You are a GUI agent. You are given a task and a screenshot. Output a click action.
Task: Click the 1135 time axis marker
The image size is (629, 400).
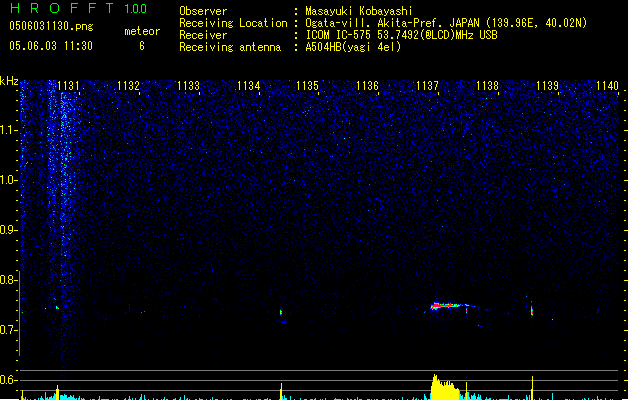[307, 86]
